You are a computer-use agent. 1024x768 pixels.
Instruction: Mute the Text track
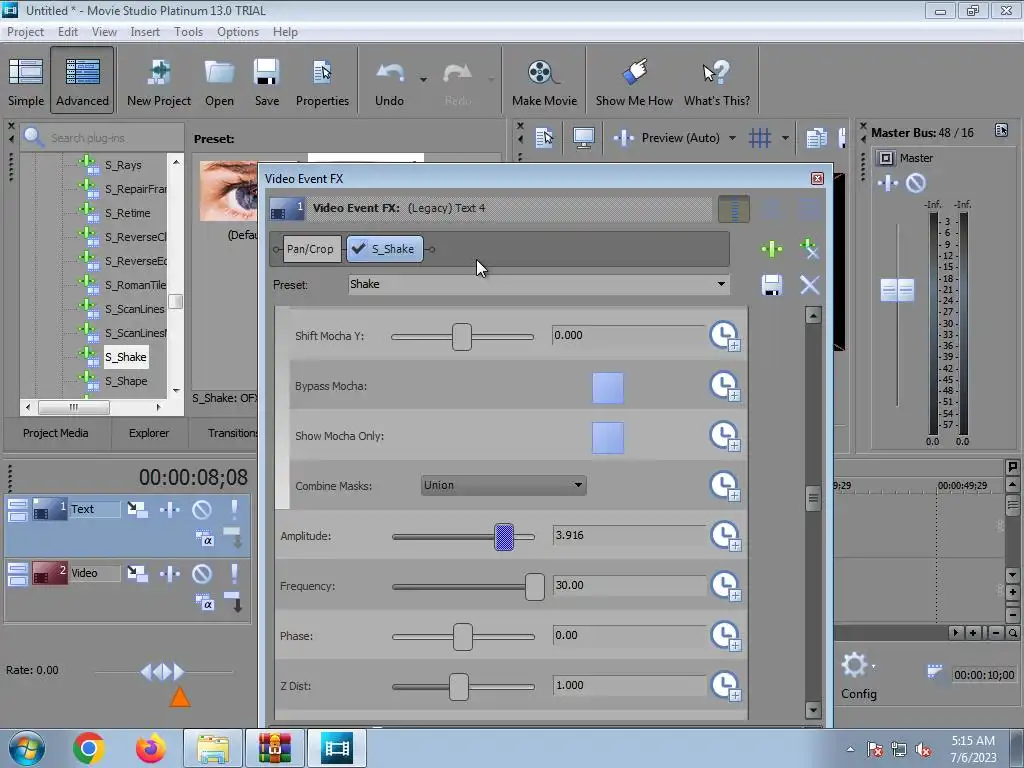coord(202,509)
